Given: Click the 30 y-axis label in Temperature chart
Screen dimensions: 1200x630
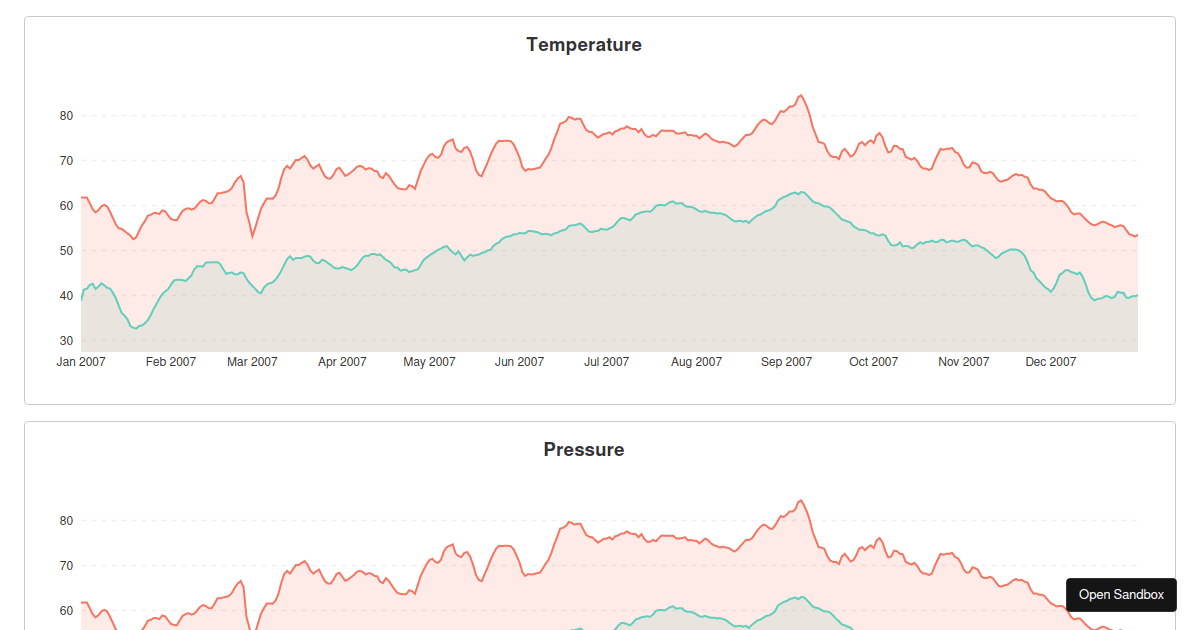Looking at the screenshot, I should [x=67, y=341].
